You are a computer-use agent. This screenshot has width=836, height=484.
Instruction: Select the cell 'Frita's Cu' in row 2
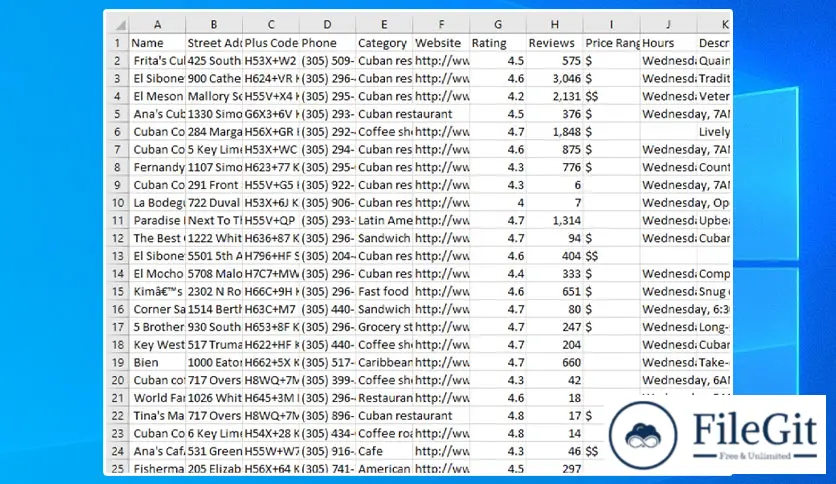[x=157, y=61]
